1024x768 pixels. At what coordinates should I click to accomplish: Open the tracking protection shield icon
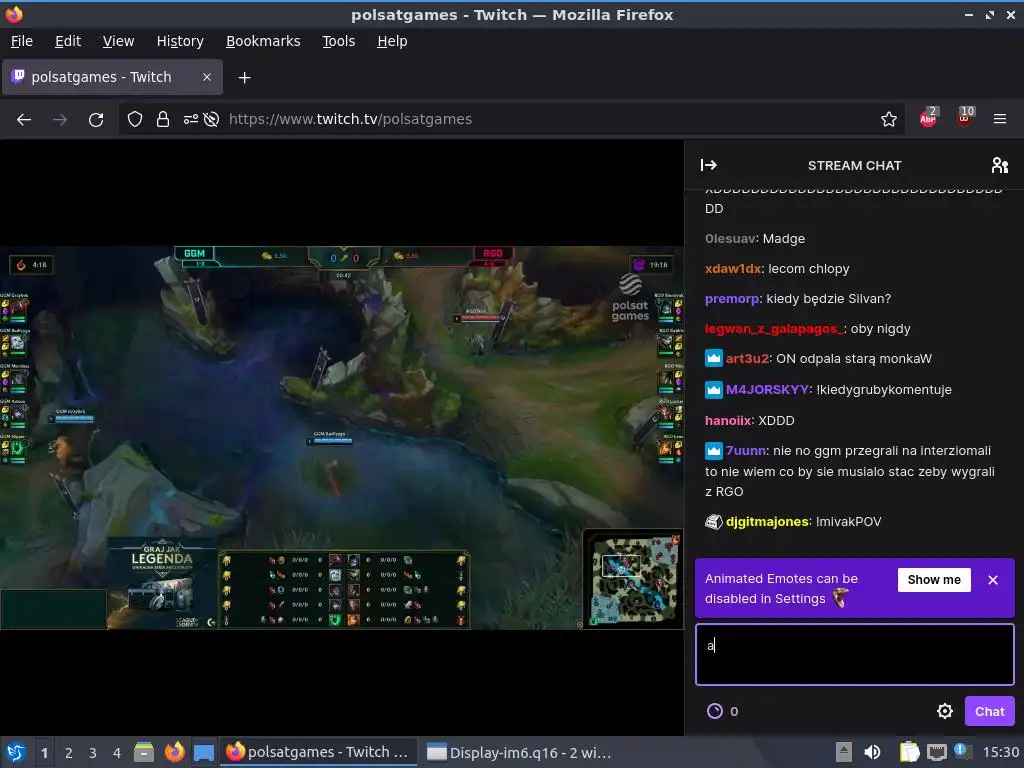(x=135, y=120)
